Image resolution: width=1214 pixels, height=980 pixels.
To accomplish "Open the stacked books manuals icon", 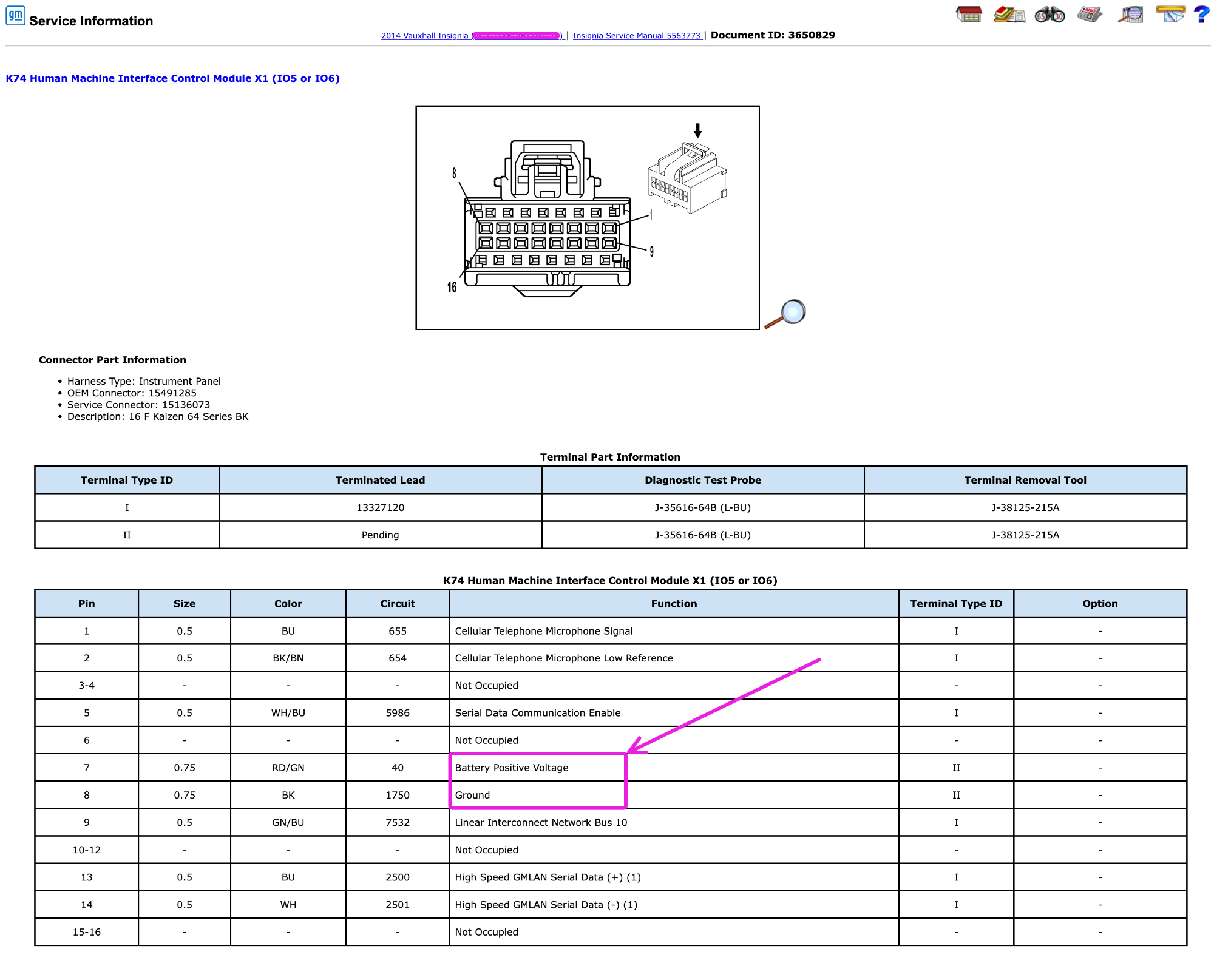I will [x=1009, y=15].
